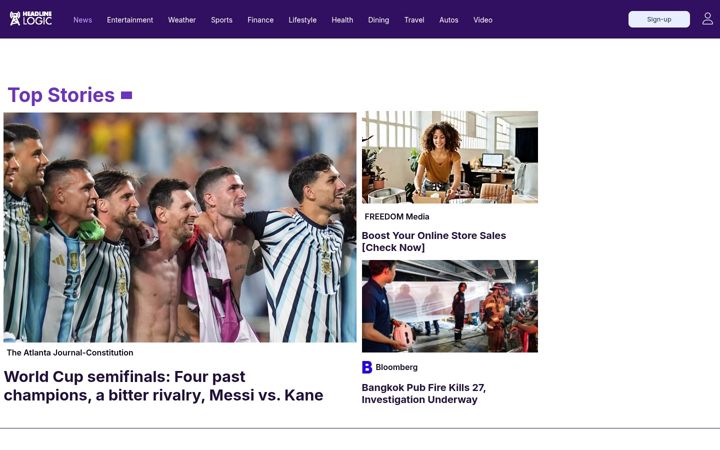This screenshot has width=720, height=450.
Task: Open the user profile icon
Action: (x=707, y=19)
